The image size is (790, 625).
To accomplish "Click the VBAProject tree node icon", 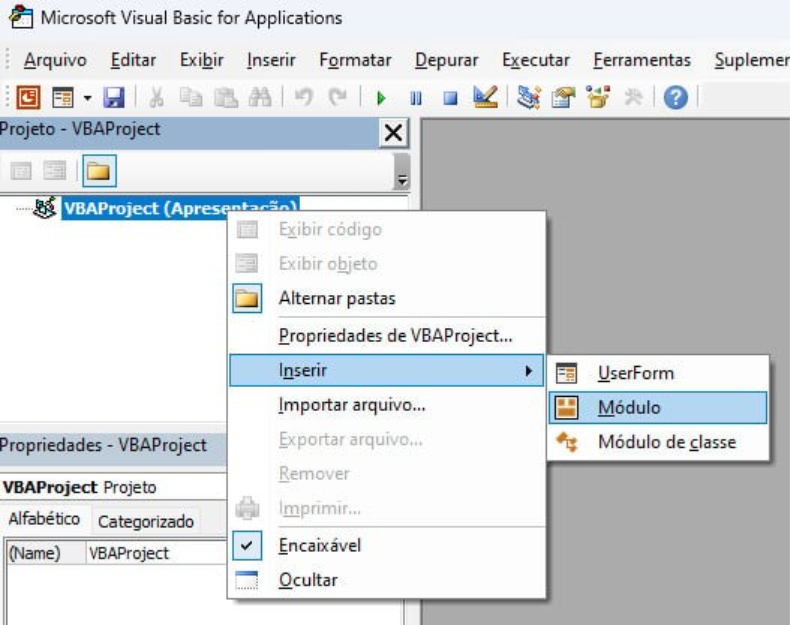I will [45, 208].
